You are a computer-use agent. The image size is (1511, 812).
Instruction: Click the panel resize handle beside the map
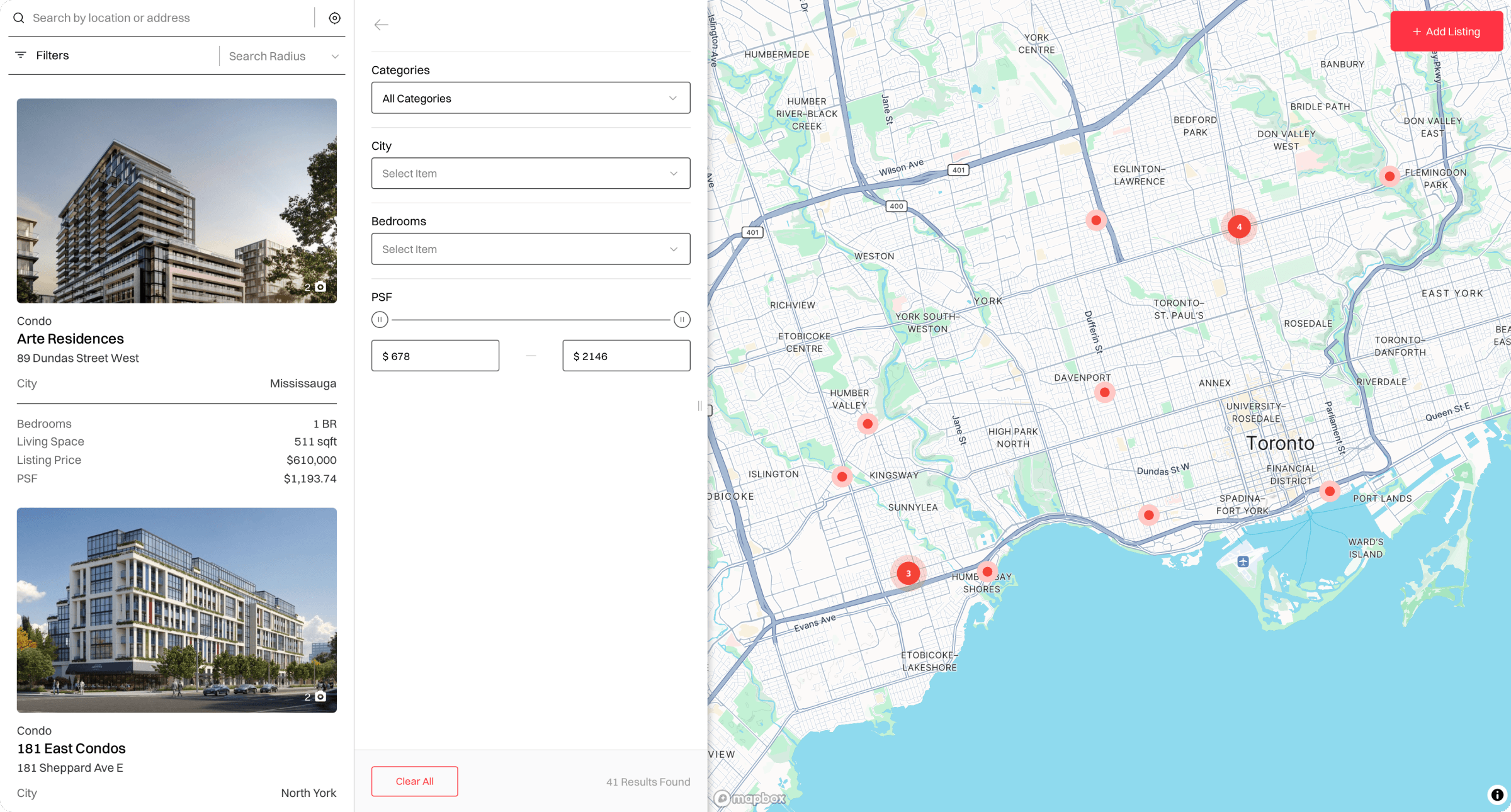(x=699, y=406)
